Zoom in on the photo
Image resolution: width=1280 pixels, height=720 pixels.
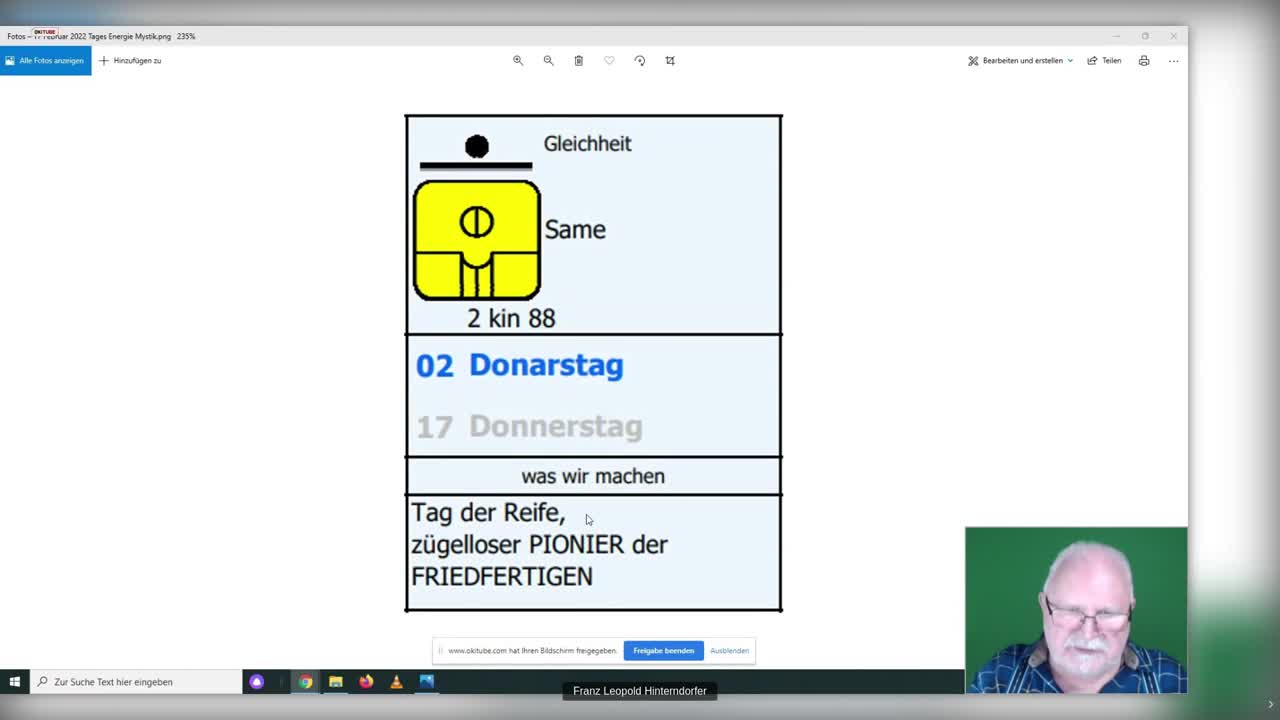[x=518, y=60]
